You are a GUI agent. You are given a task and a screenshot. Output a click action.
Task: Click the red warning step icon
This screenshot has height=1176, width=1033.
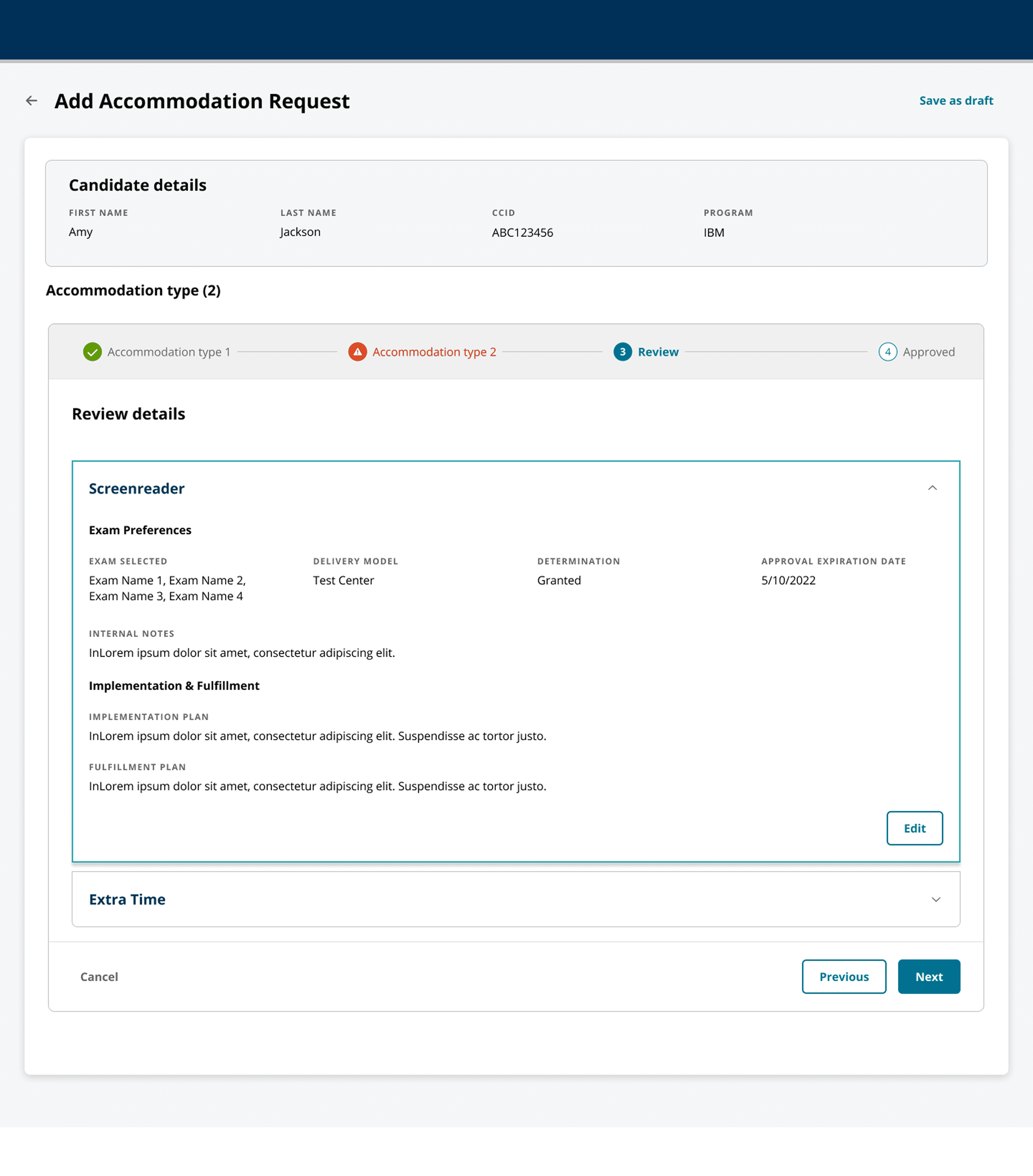[x=357, y=352]
